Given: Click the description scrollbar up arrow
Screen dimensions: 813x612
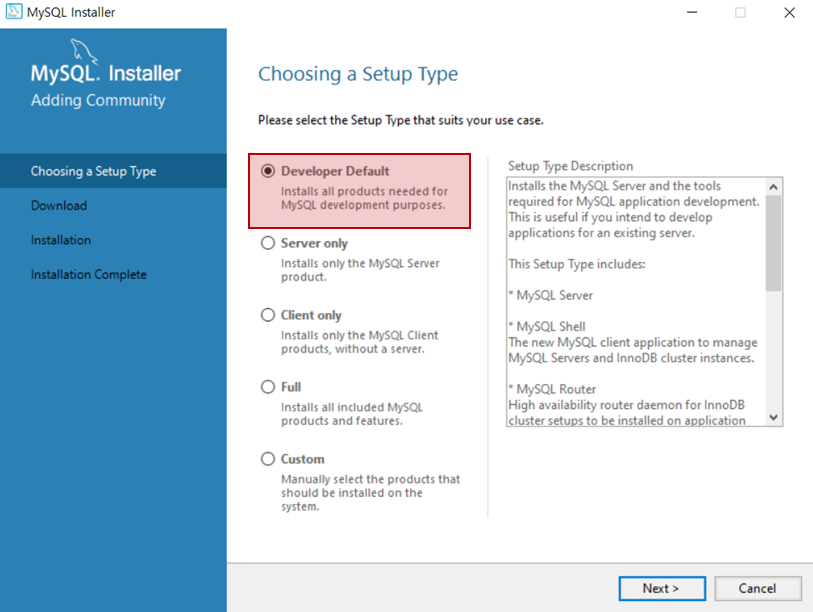Looking at the screenshot, I should point(774,187).
